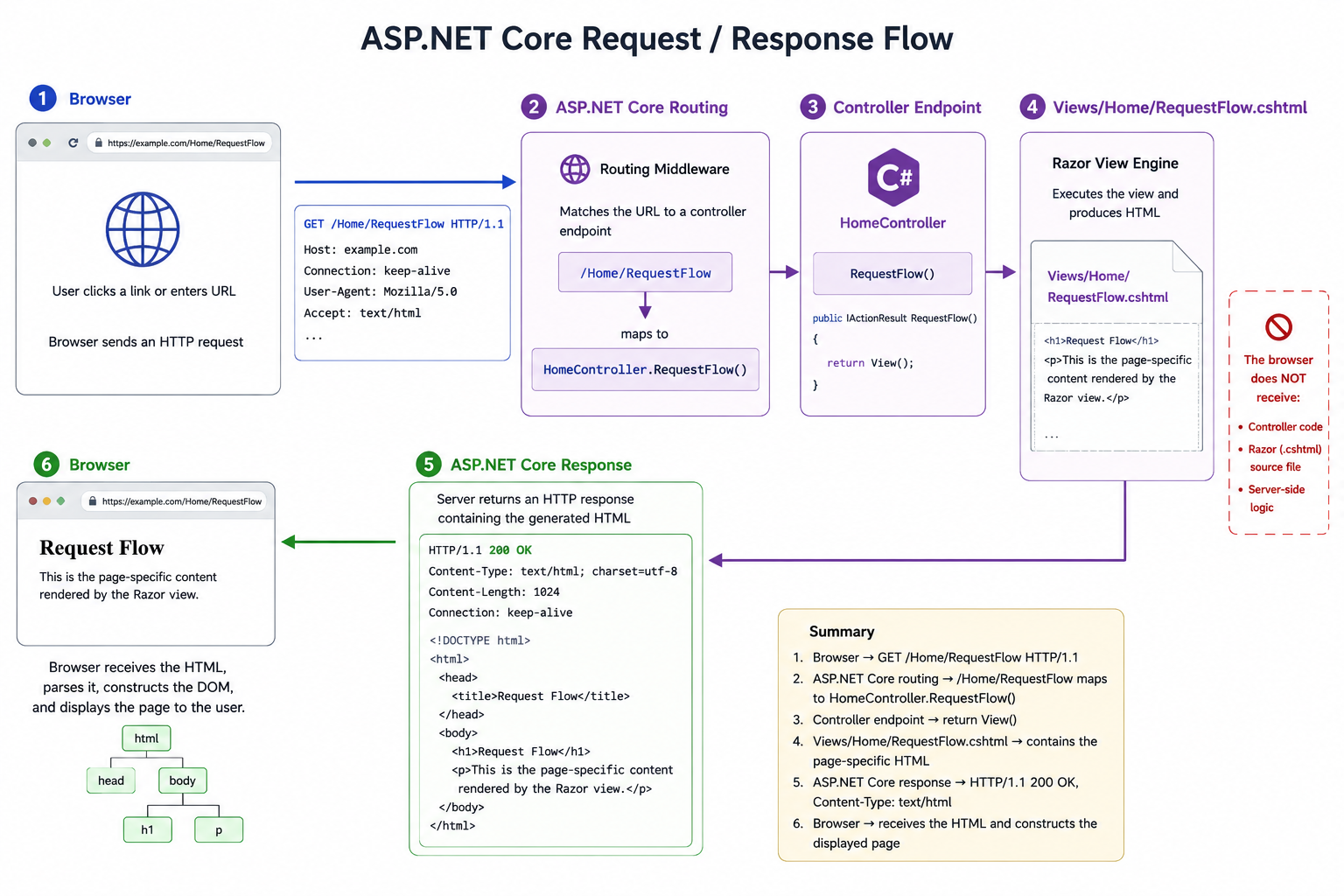
Task: Click the 'ASP.NET Core Request / Response Flow' title
Action: coord(657,38)
